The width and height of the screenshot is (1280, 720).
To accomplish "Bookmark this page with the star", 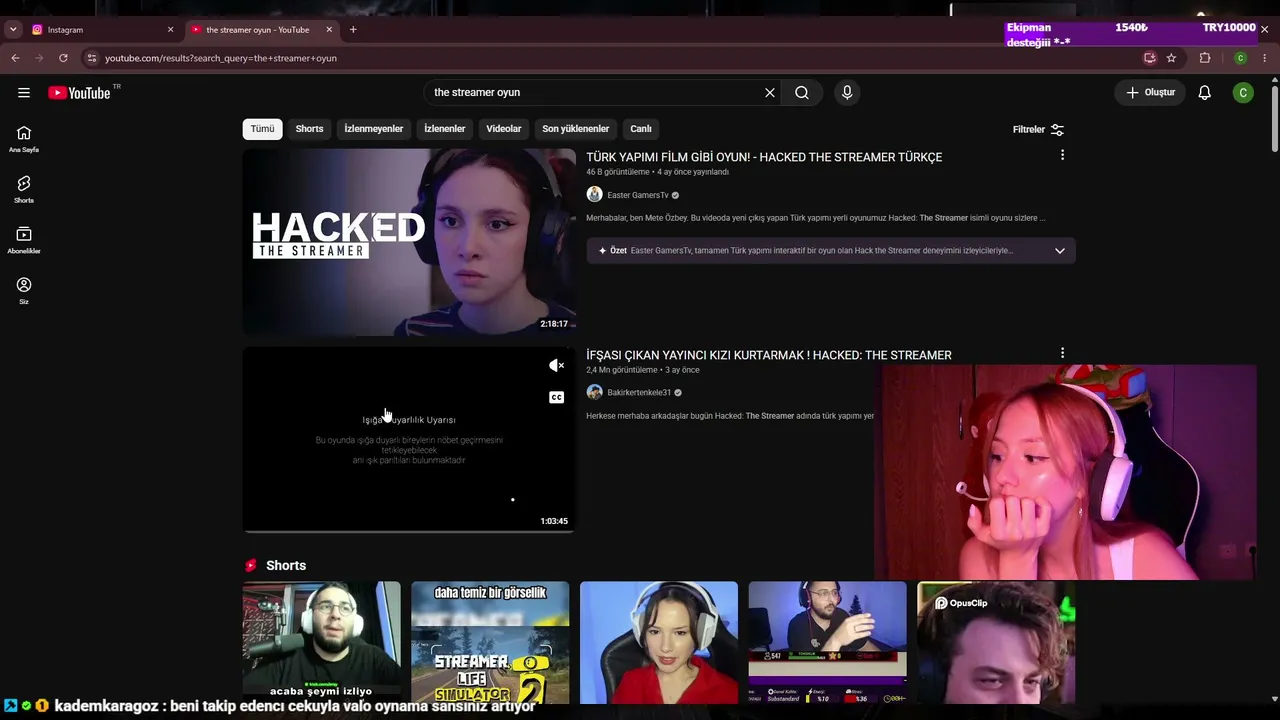I will click(x=1171, y=58).
